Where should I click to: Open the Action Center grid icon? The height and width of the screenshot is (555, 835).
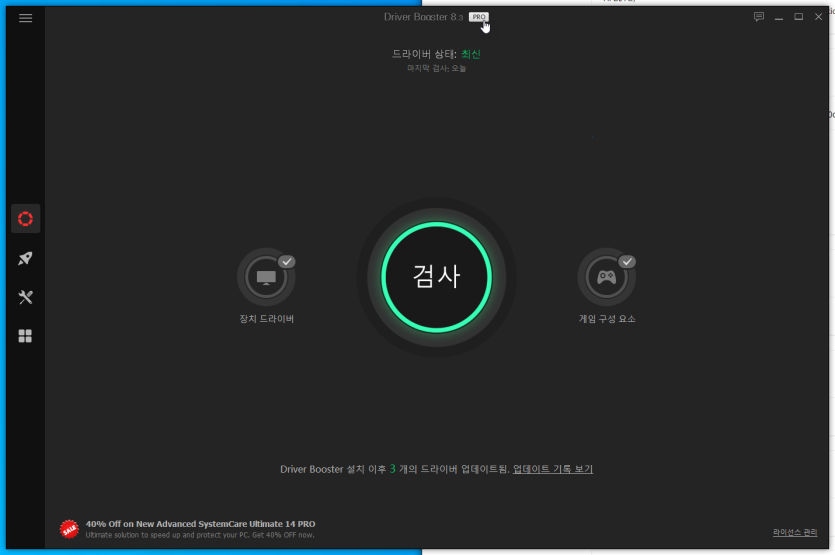(26, 336)
